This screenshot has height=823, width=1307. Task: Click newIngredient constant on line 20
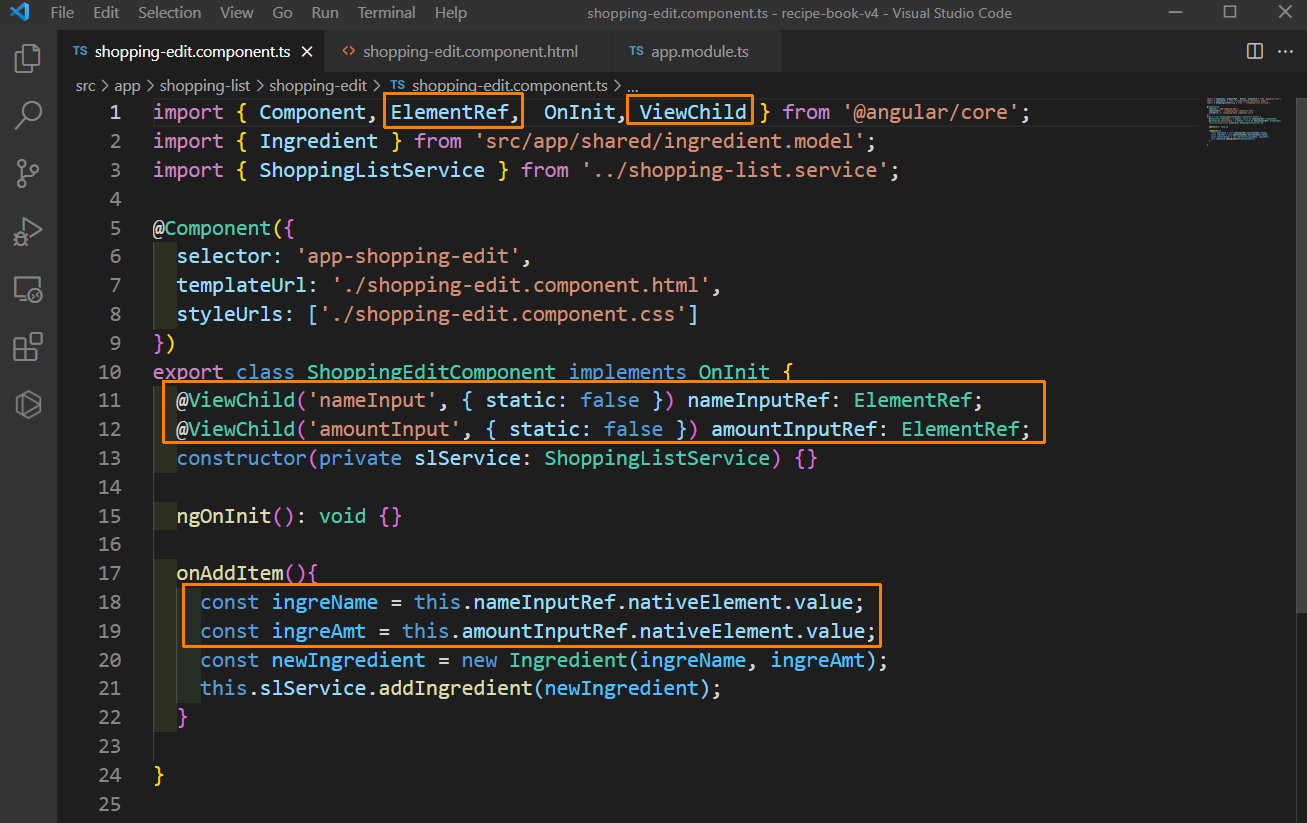point(348,660)
